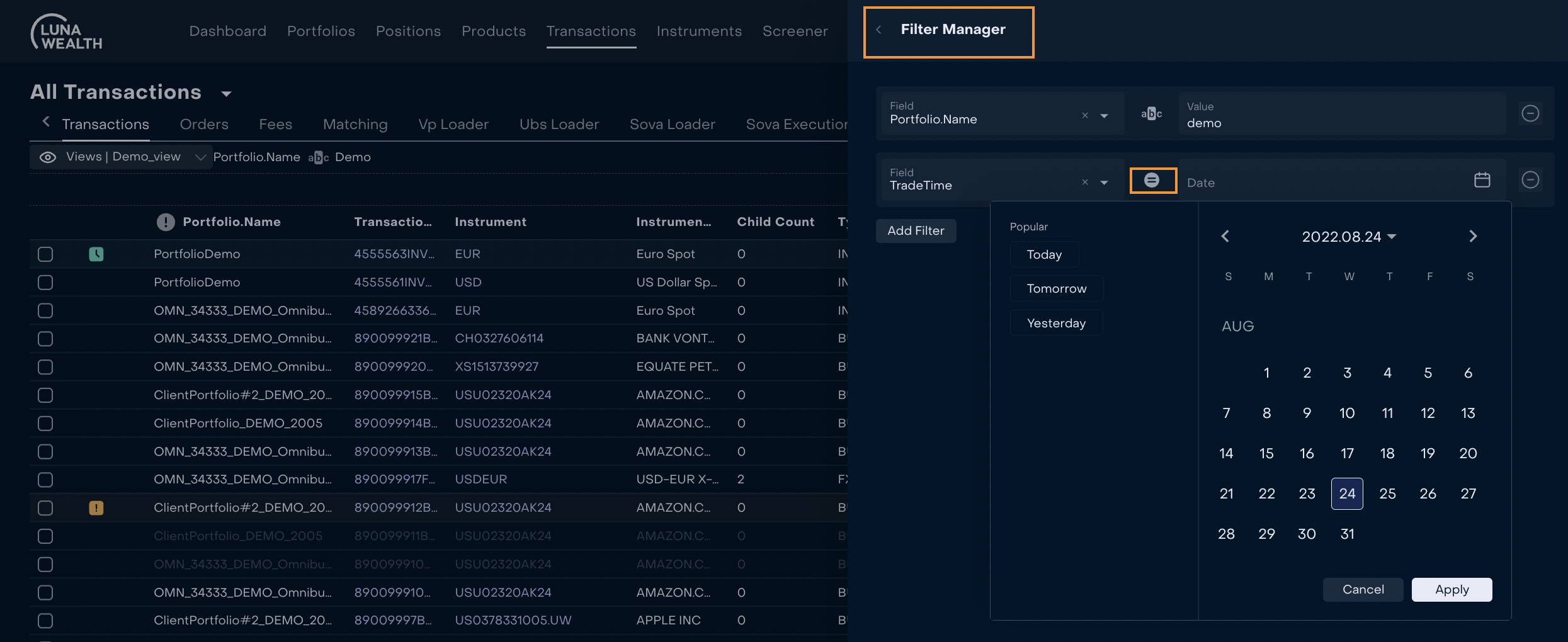Image resolution: width=1568 pixels, height=642 pixels.
Task: Switch to the Orders tab
Action: coord(204,125)
